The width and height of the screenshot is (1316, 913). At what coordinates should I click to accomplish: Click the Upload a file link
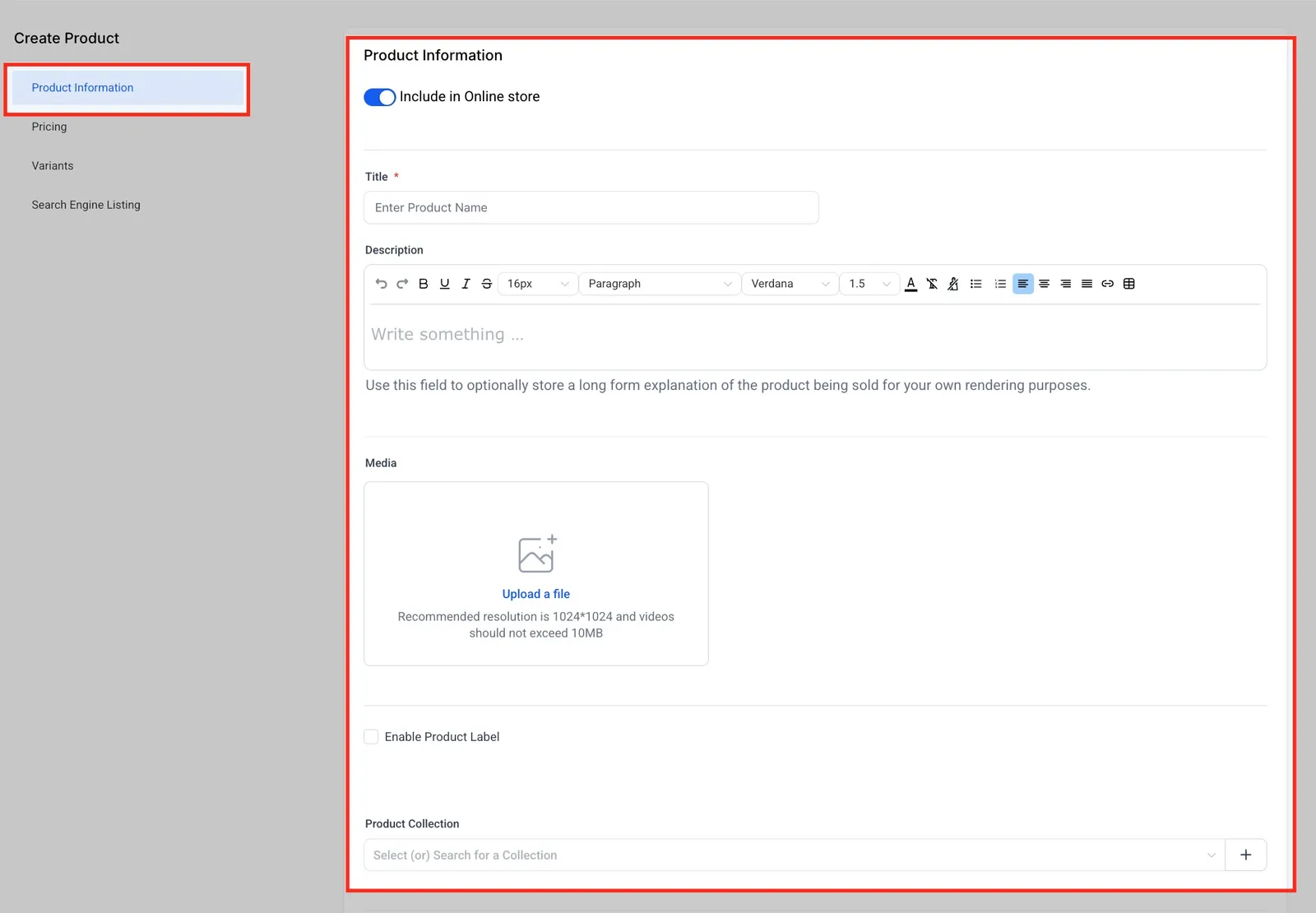pyautogui.click(x=536, y=594)
